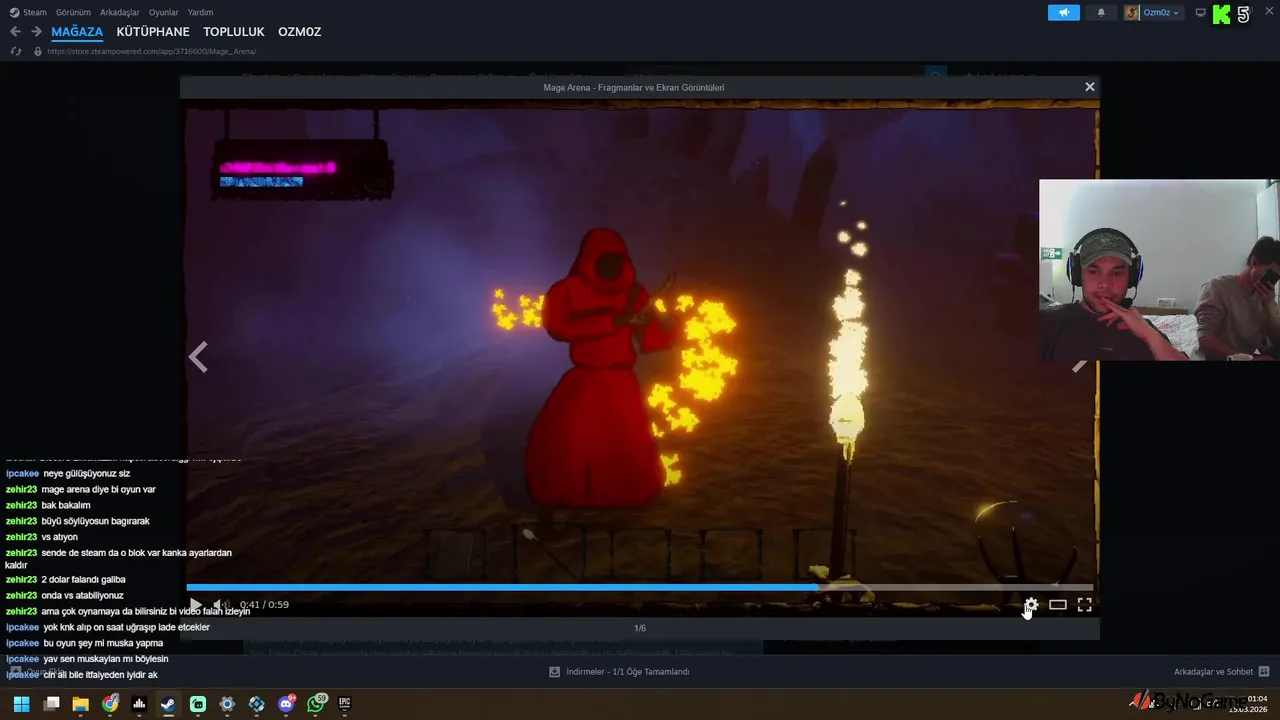Seek along the video progress bar
This screenshot has width=1280, height=720.
coord(640,587)
